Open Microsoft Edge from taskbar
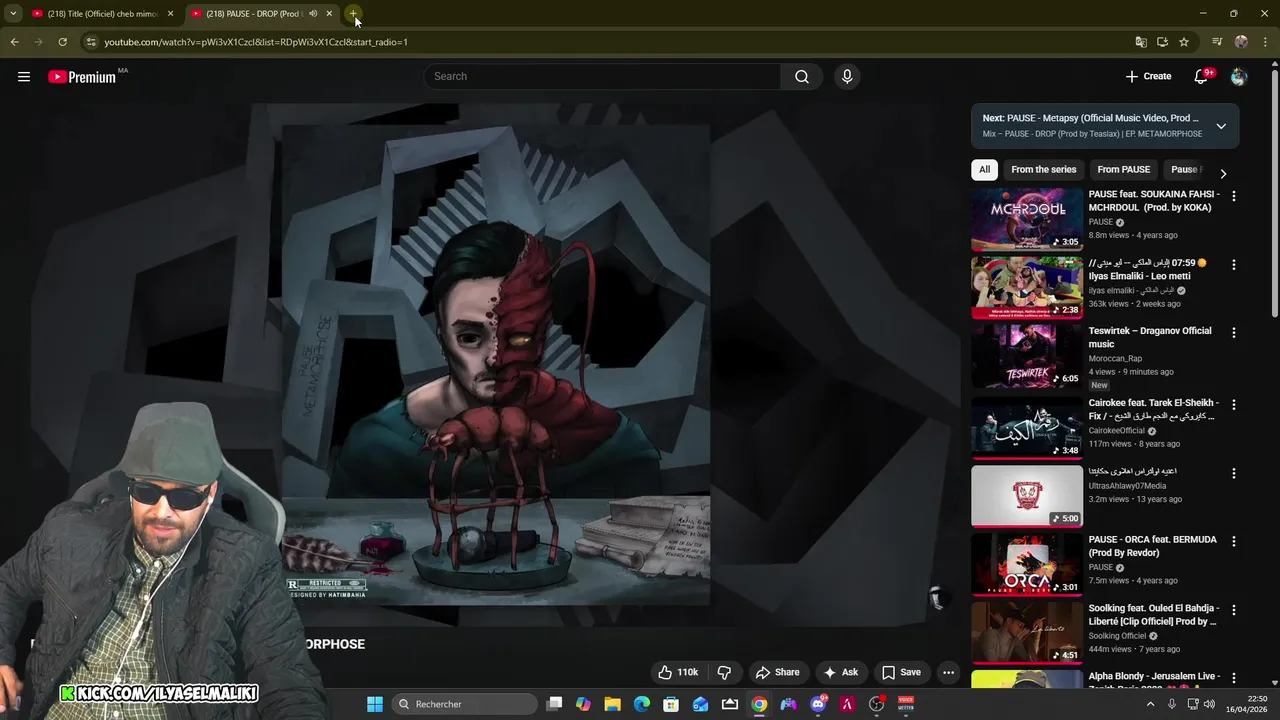This screenshot has width=1280, height=720. (x=642, y=704)
